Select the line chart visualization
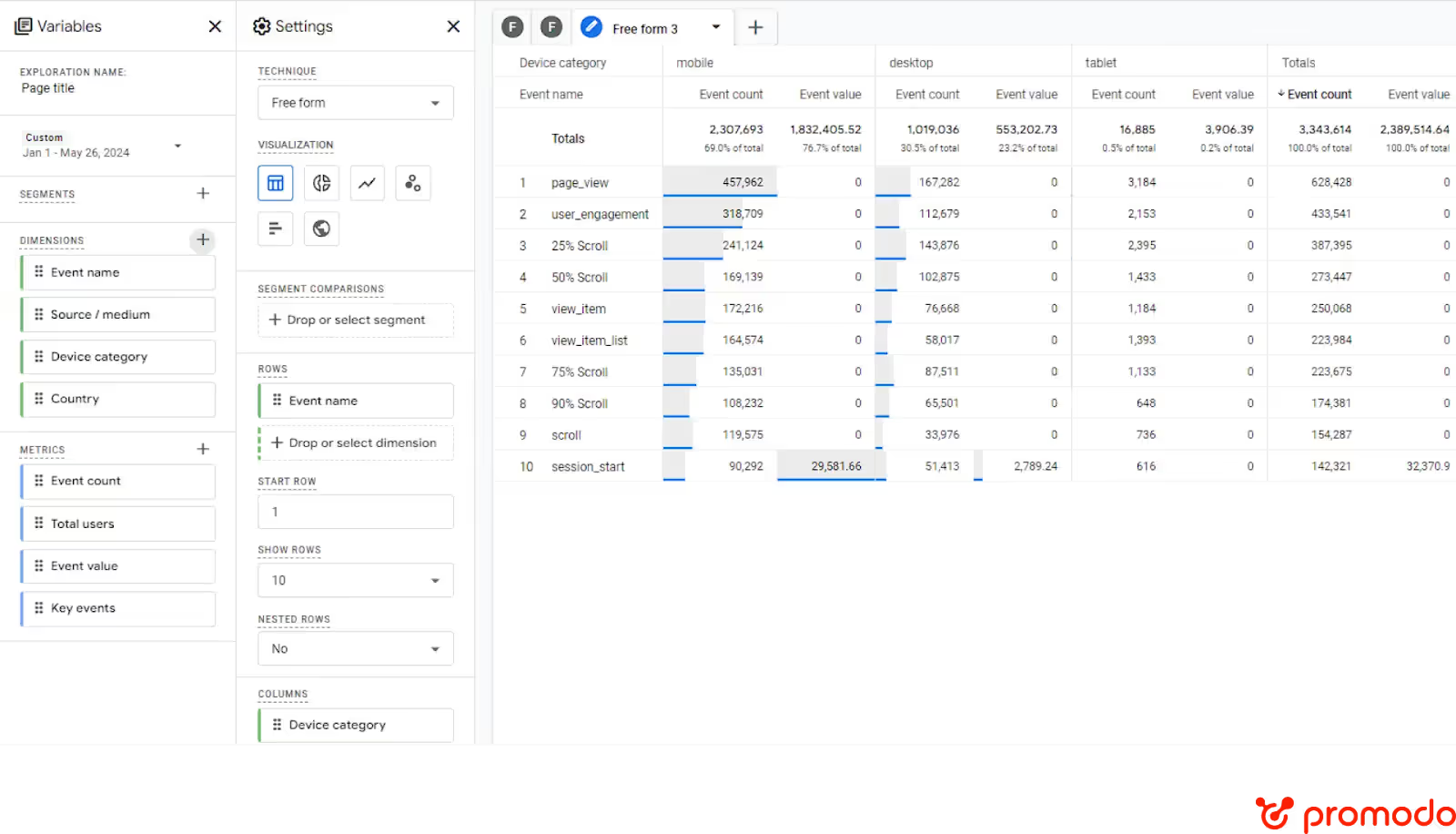 pyautogui.click(x=367, y=183)
